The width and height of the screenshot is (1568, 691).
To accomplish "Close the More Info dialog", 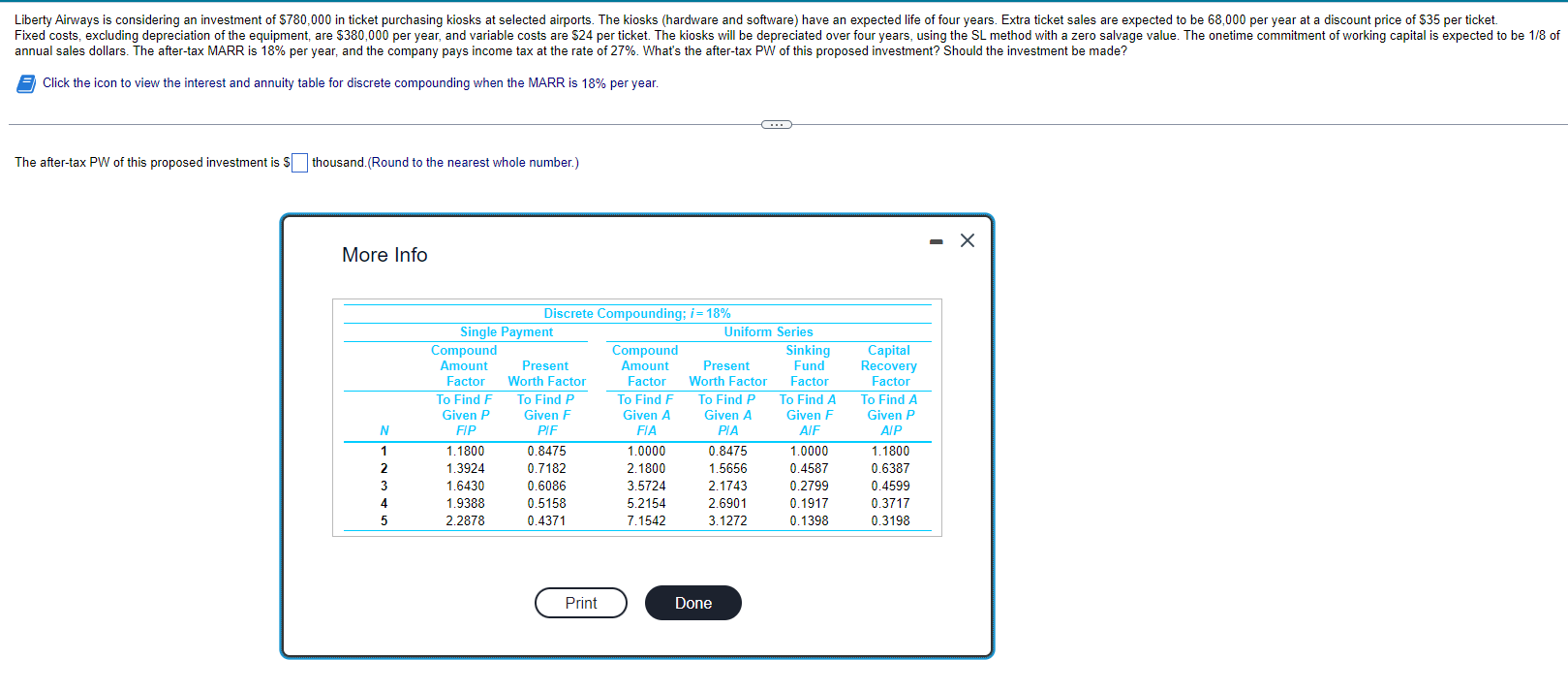I will coord(968,240).
